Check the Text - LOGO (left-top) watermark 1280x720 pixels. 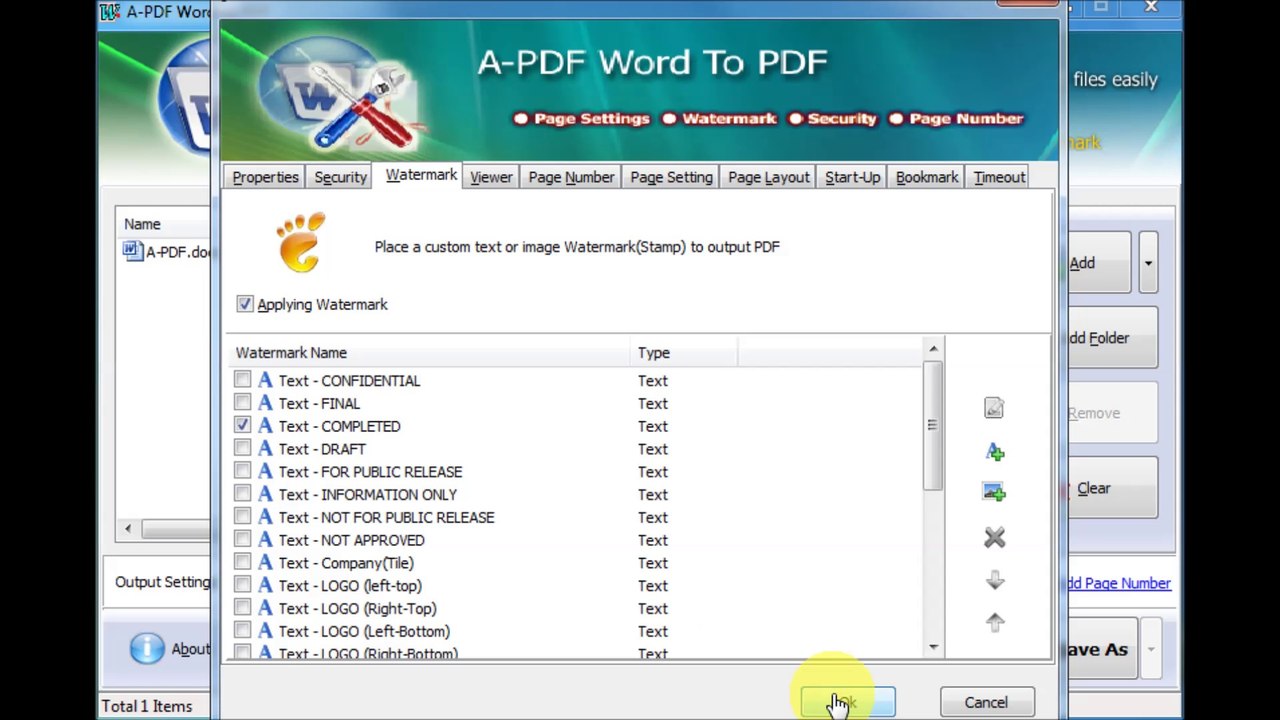coord(242,584)
